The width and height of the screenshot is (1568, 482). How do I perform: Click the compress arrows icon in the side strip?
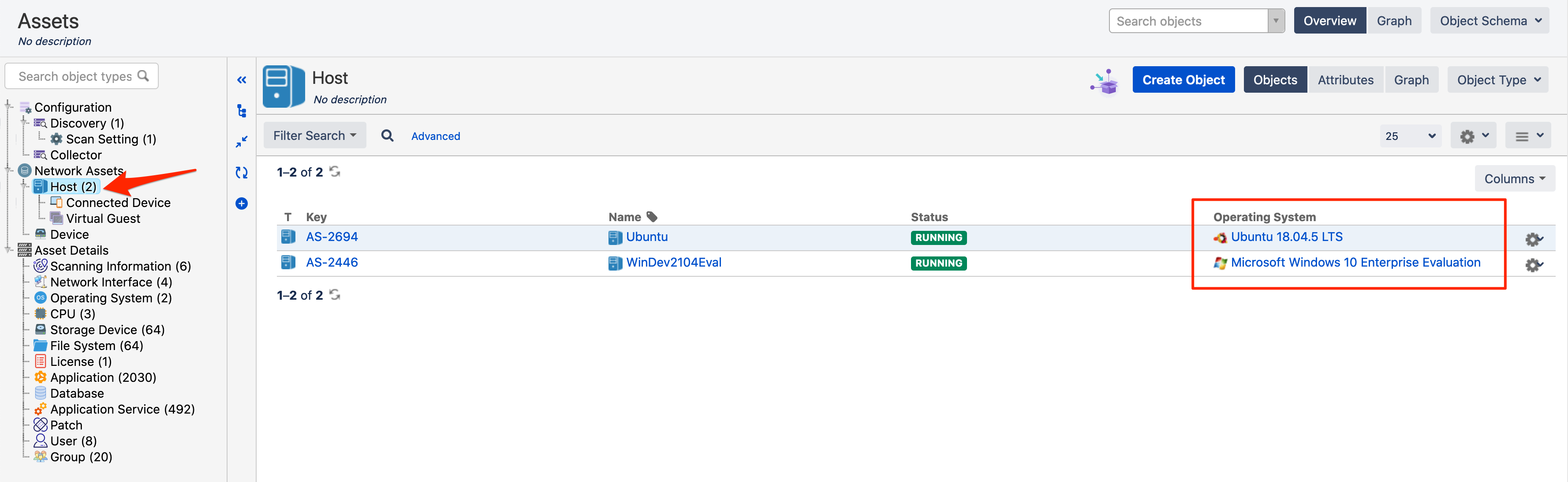tap(242, 141)
